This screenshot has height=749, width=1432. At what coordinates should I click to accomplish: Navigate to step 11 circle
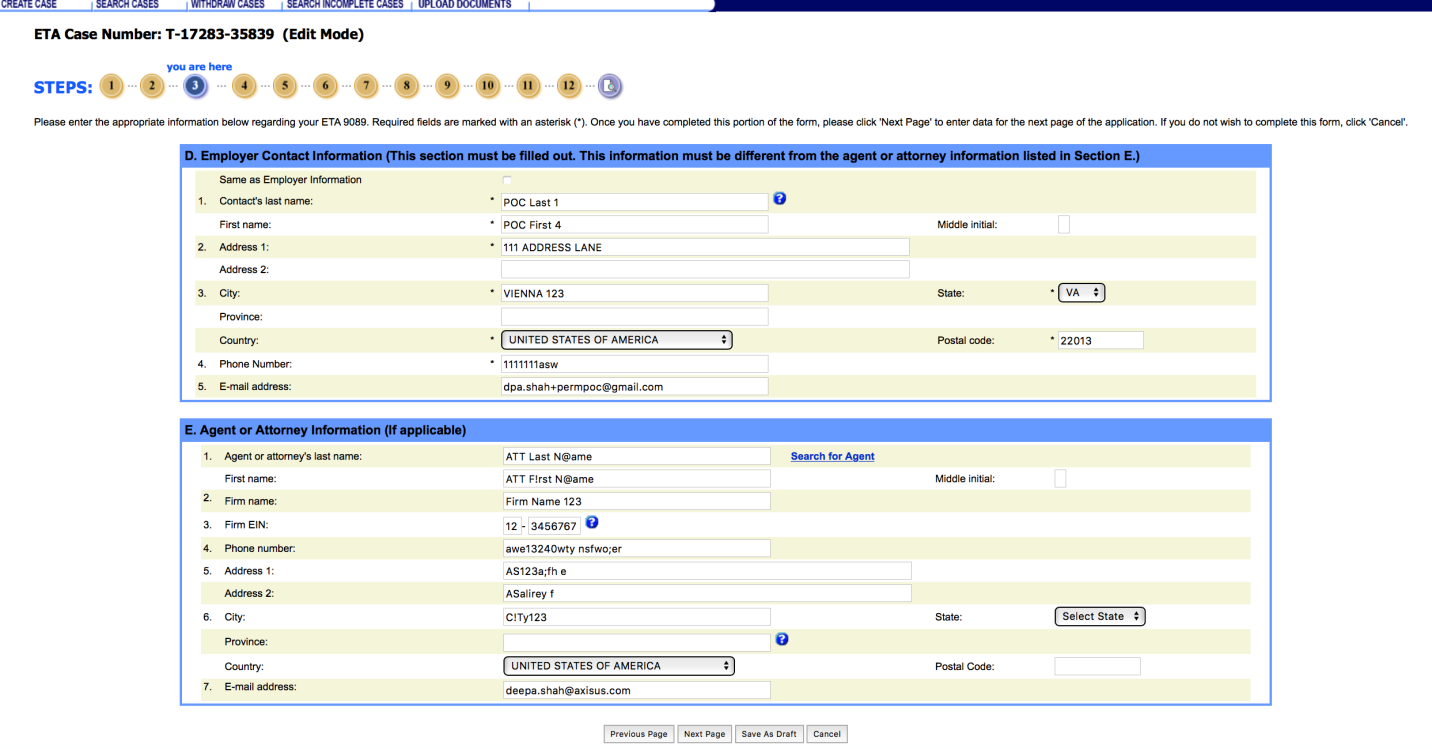[x=528, y=86]
